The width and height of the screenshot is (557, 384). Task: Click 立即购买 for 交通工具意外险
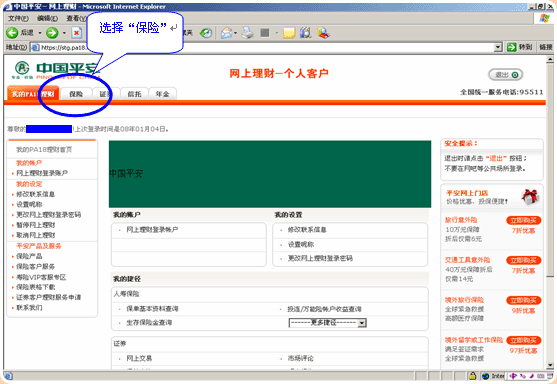[524, 260]
